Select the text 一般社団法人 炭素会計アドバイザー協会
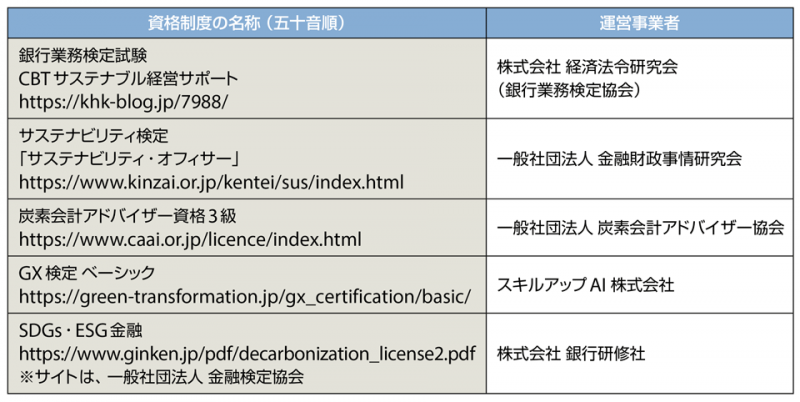This screenshot has height=402, width=800. (x=641, y=228)
